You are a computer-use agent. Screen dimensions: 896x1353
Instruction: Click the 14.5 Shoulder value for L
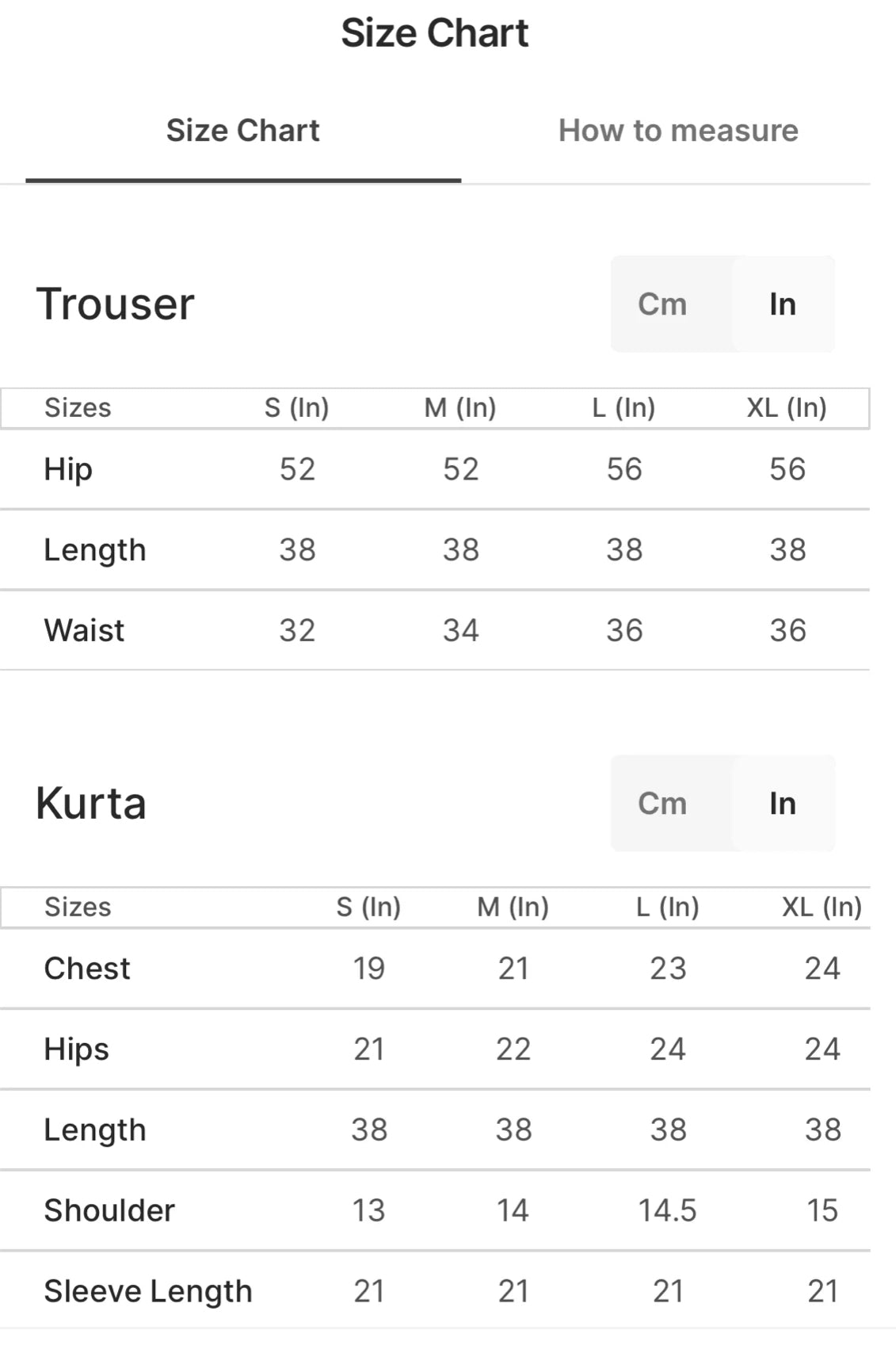tap(667, 1211)
